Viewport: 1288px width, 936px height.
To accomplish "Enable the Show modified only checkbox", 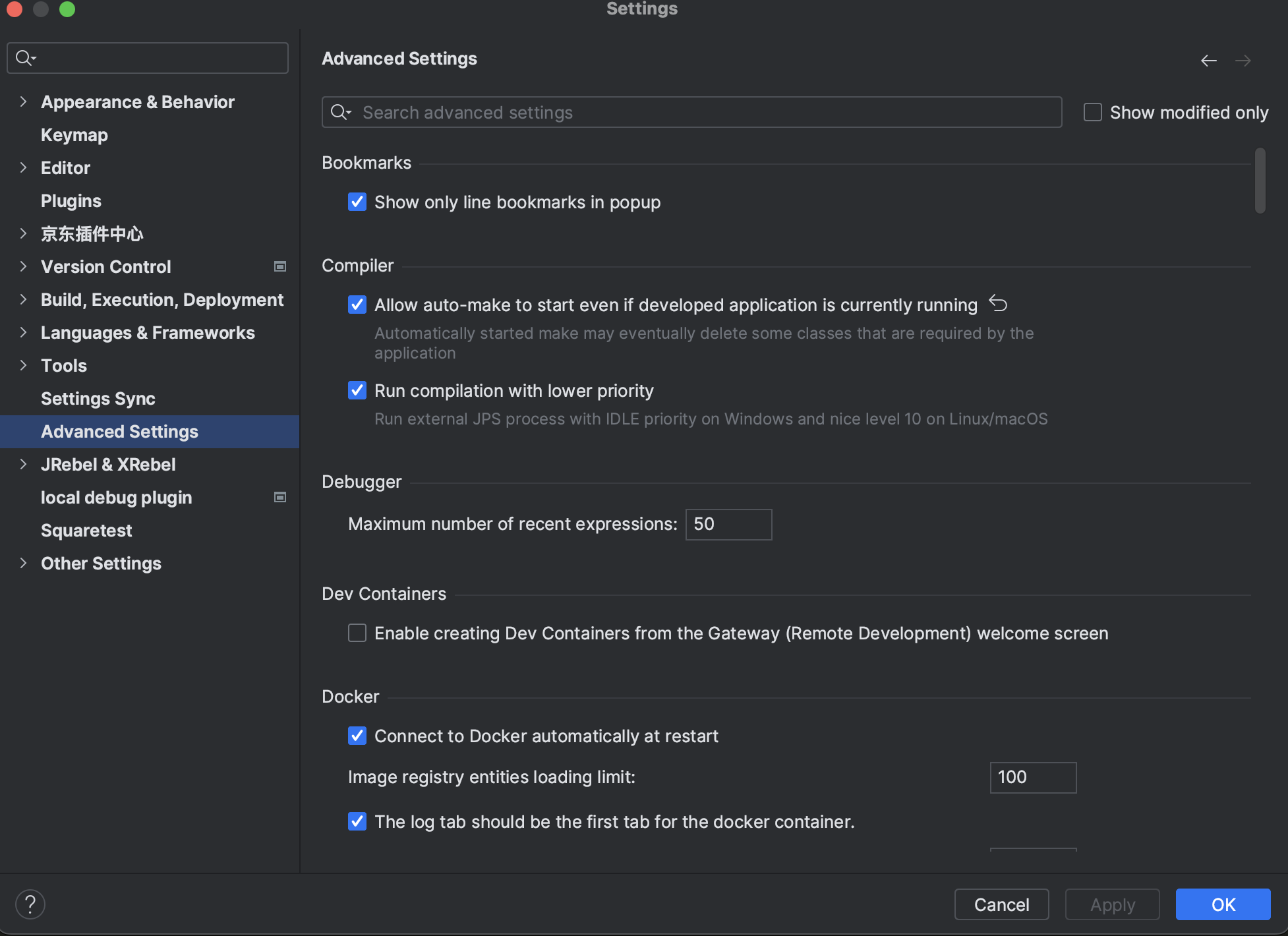I will click(x=1092, y=112).
